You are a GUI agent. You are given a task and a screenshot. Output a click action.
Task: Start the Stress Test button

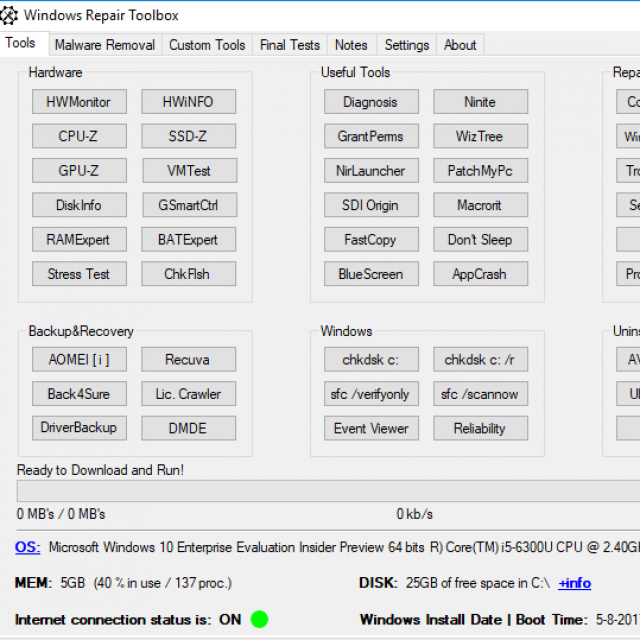point(79,273)
